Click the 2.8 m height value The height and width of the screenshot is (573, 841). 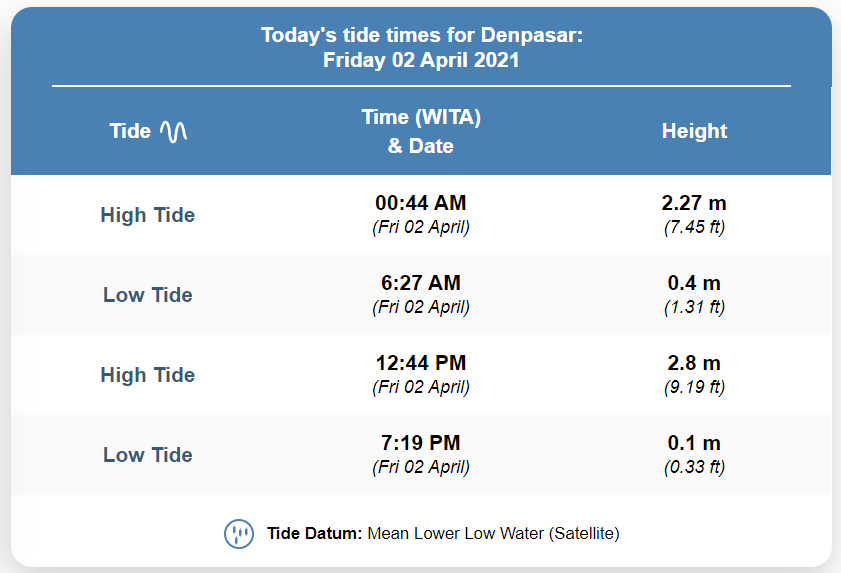click(694, 363)
